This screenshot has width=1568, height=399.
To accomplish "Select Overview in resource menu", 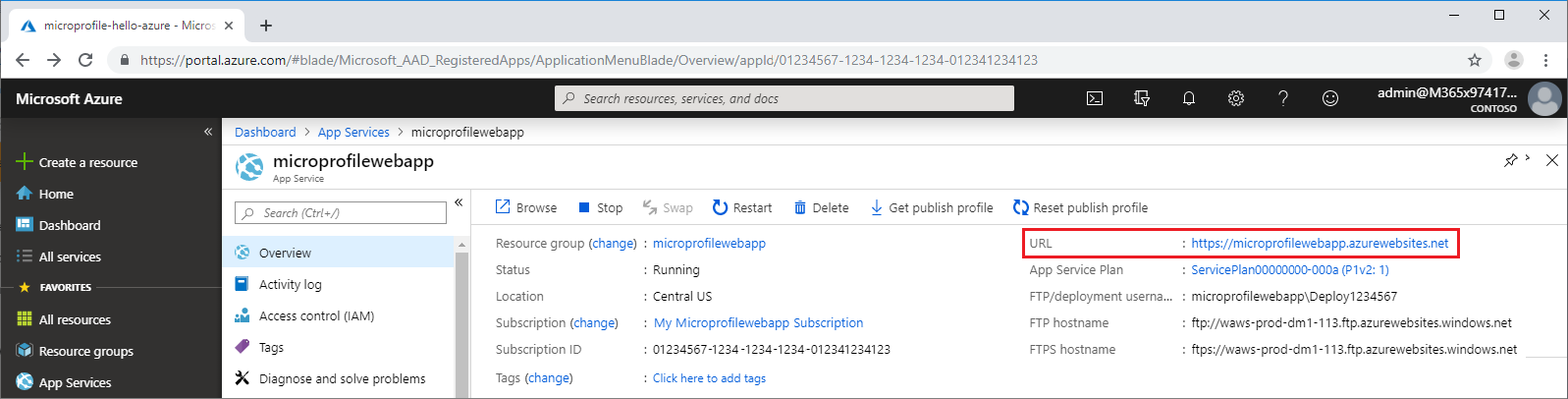I will (339, 253).
